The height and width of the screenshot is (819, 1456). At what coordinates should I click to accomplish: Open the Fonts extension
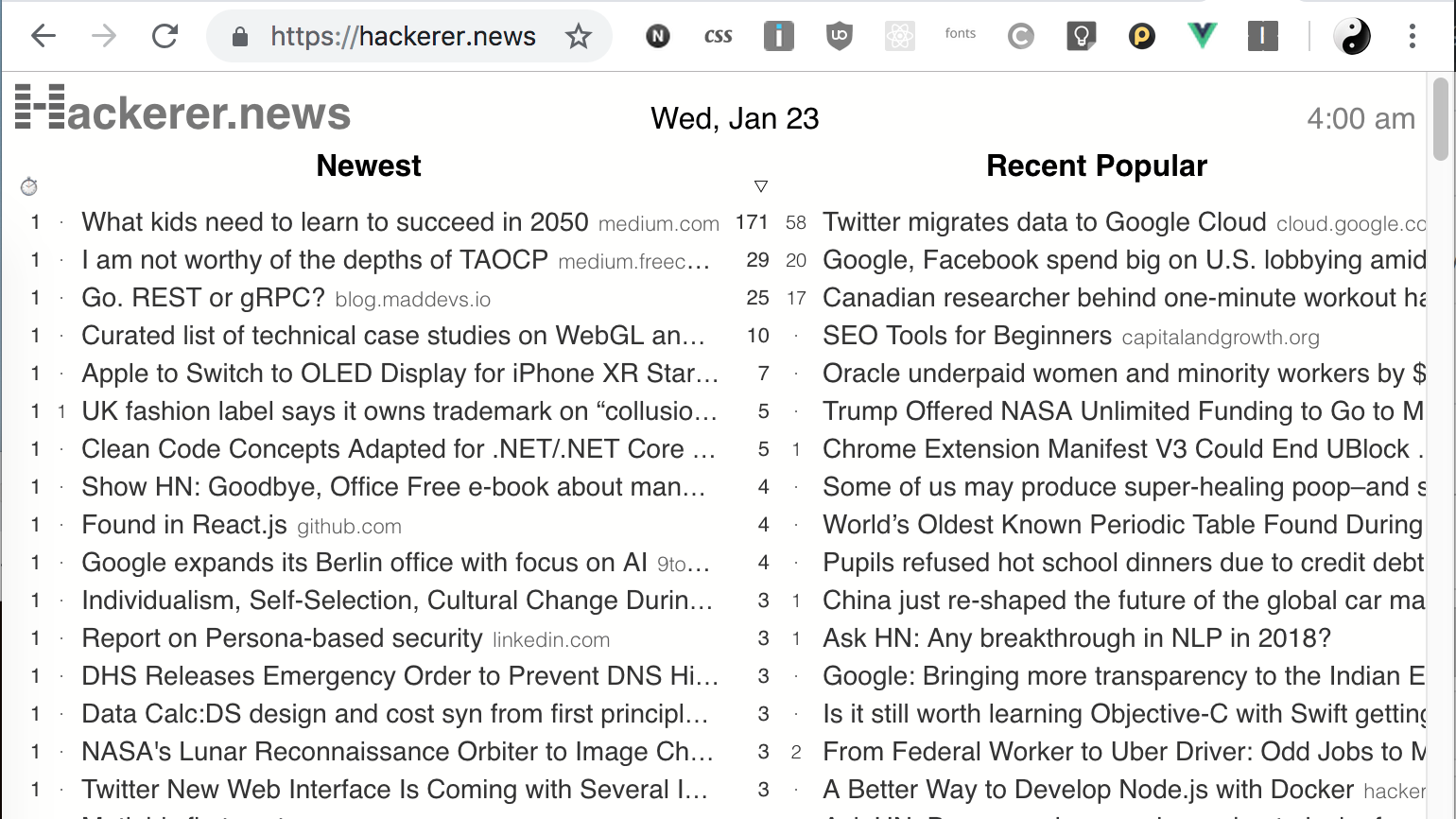(961, 36)
